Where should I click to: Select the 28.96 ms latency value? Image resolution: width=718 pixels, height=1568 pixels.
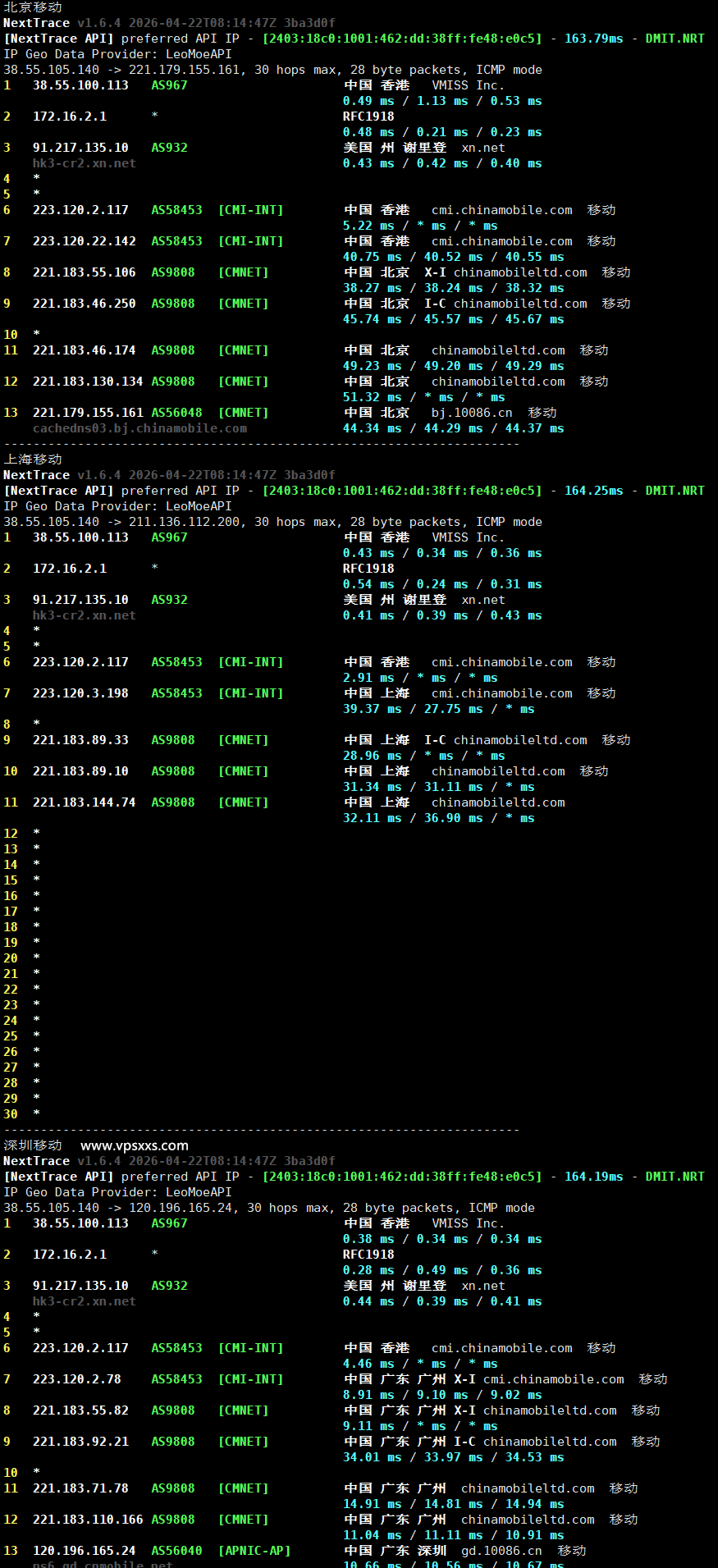pyautogui.click(x=373, y=756)
